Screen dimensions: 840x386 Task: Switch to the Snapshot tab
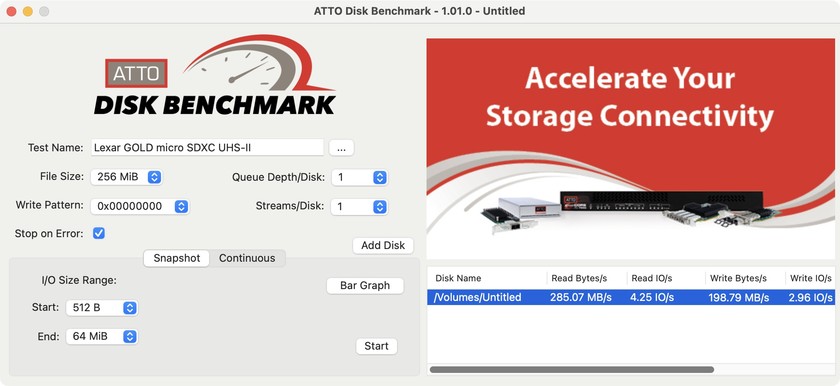point(177,258)
